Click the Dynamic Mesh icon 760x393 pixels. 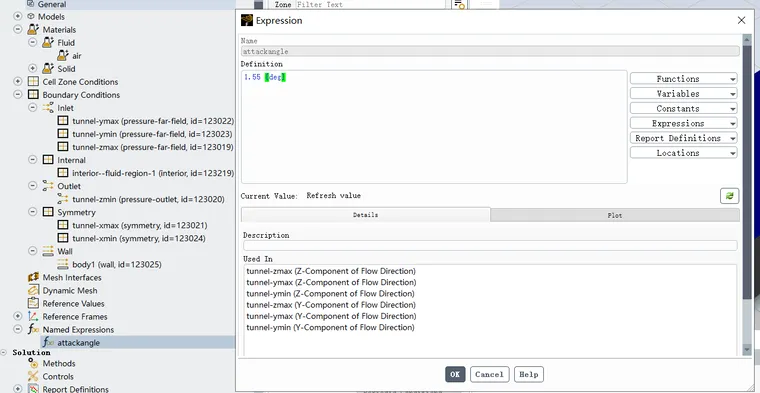(x=33, y=290)
